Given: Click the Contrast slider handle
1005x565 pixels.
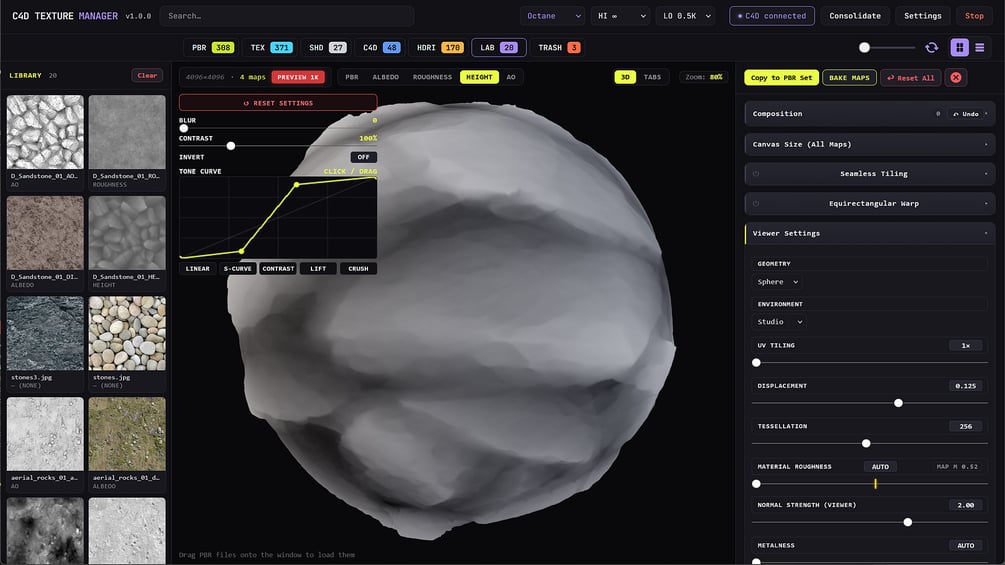Looking at the screenshot, I should (231, 146).
